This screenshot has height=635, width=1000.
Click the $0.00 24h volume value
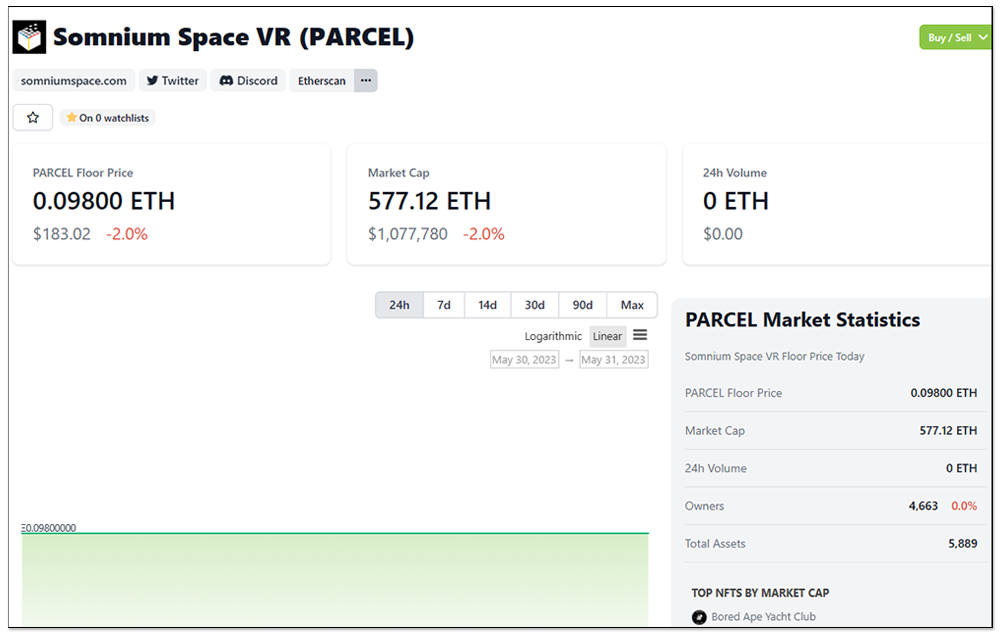(723, 234)
